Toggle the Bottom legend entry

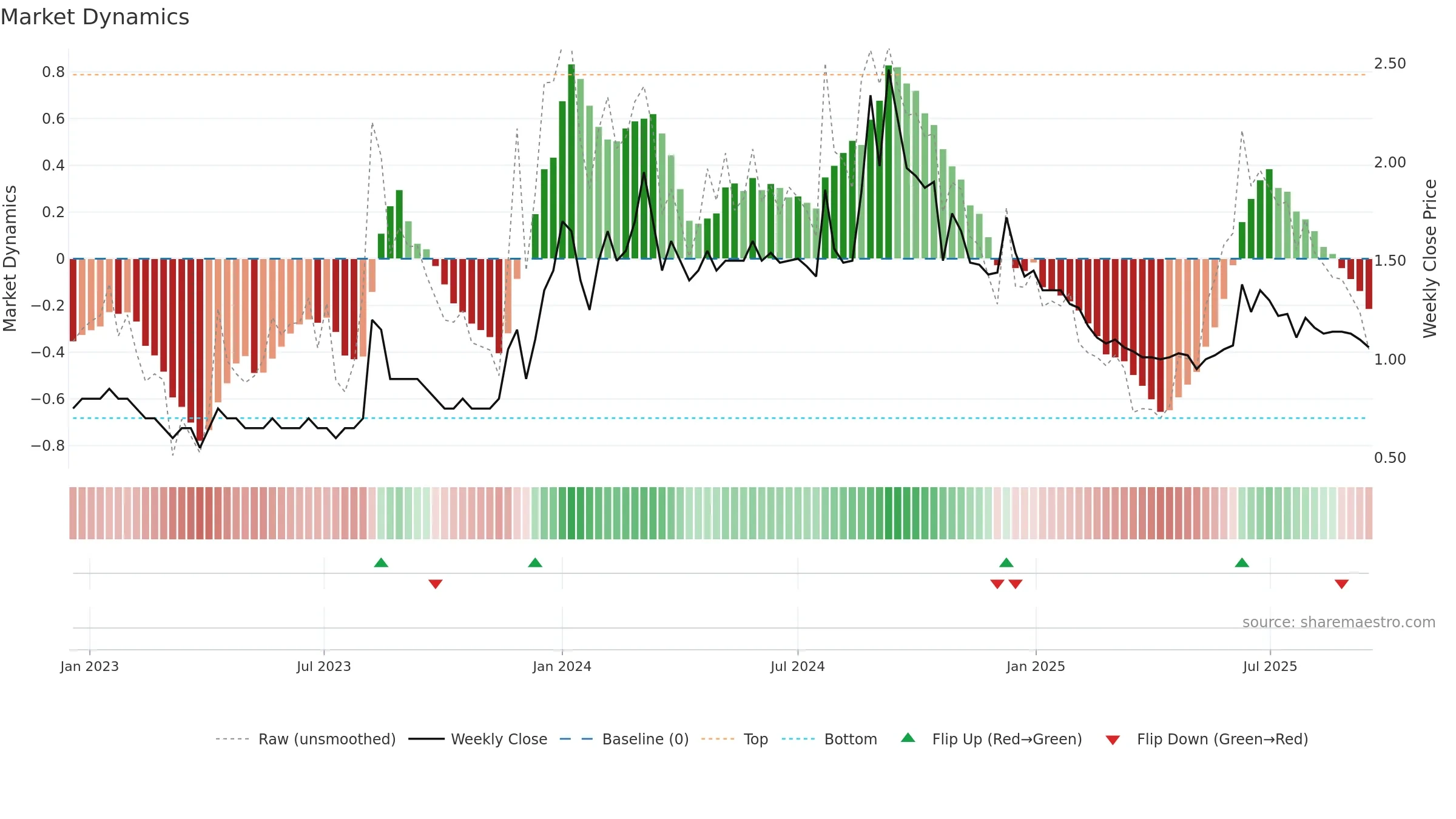pos(830,739)
